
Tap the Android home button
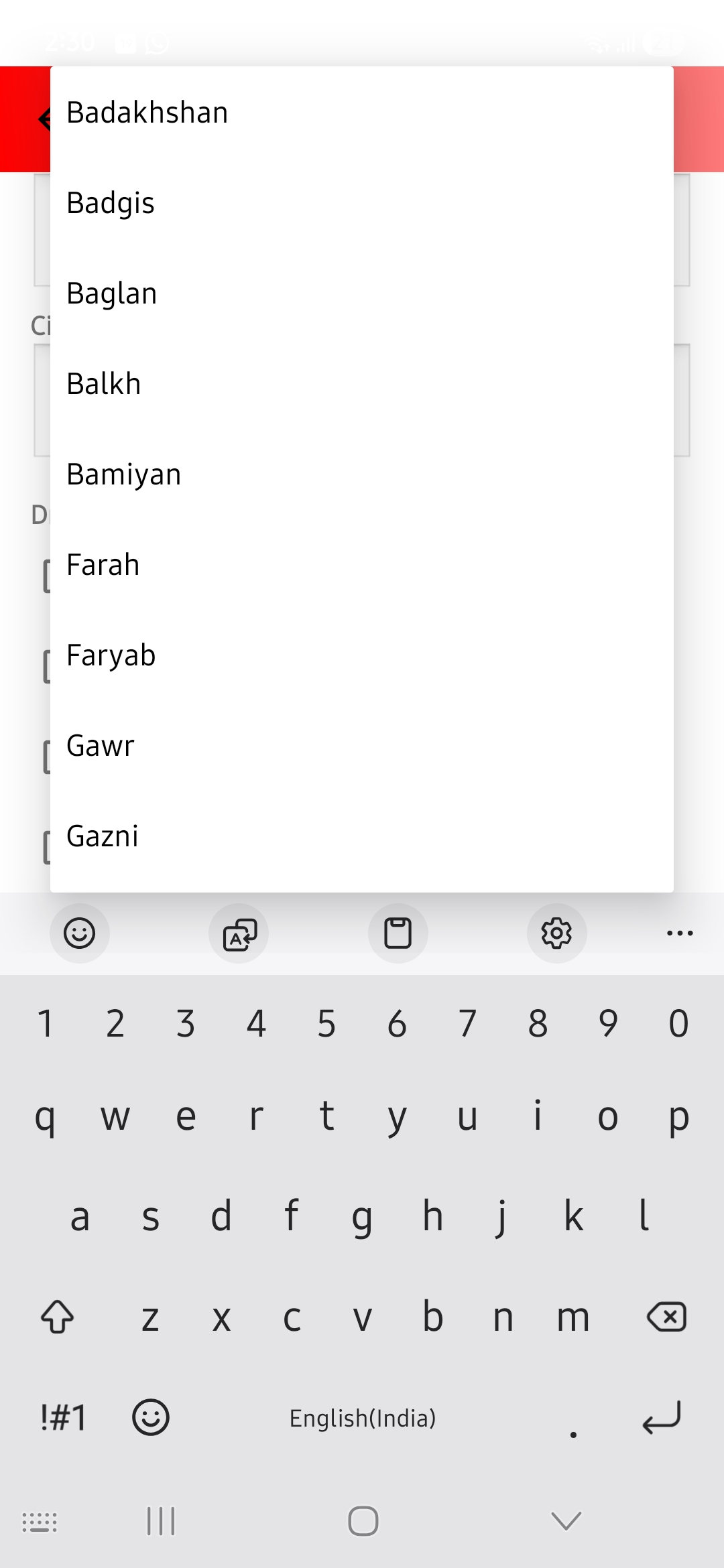tap(363, 1521)
